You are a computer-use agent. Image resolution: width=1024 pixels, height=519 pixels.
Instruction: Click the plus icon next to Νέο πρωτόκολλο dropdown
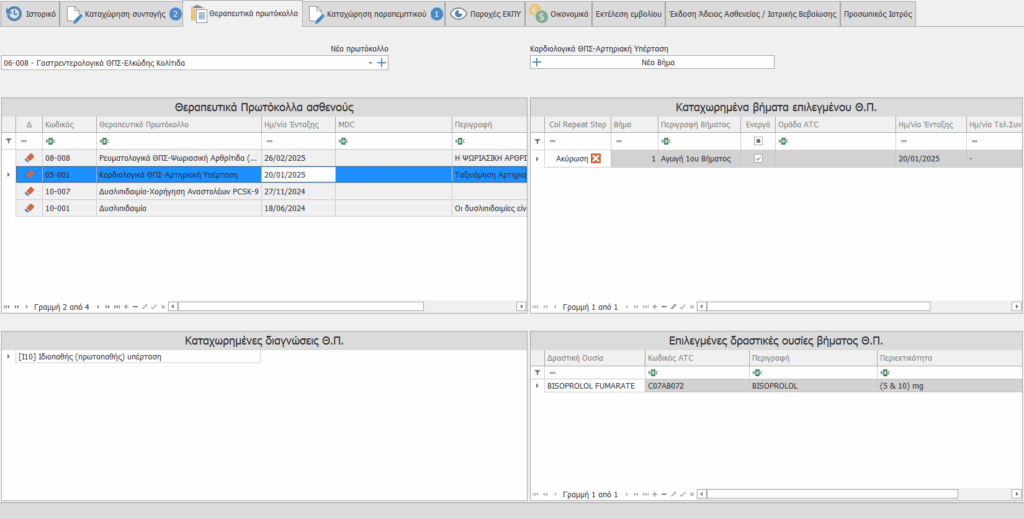tap(381, 63)
